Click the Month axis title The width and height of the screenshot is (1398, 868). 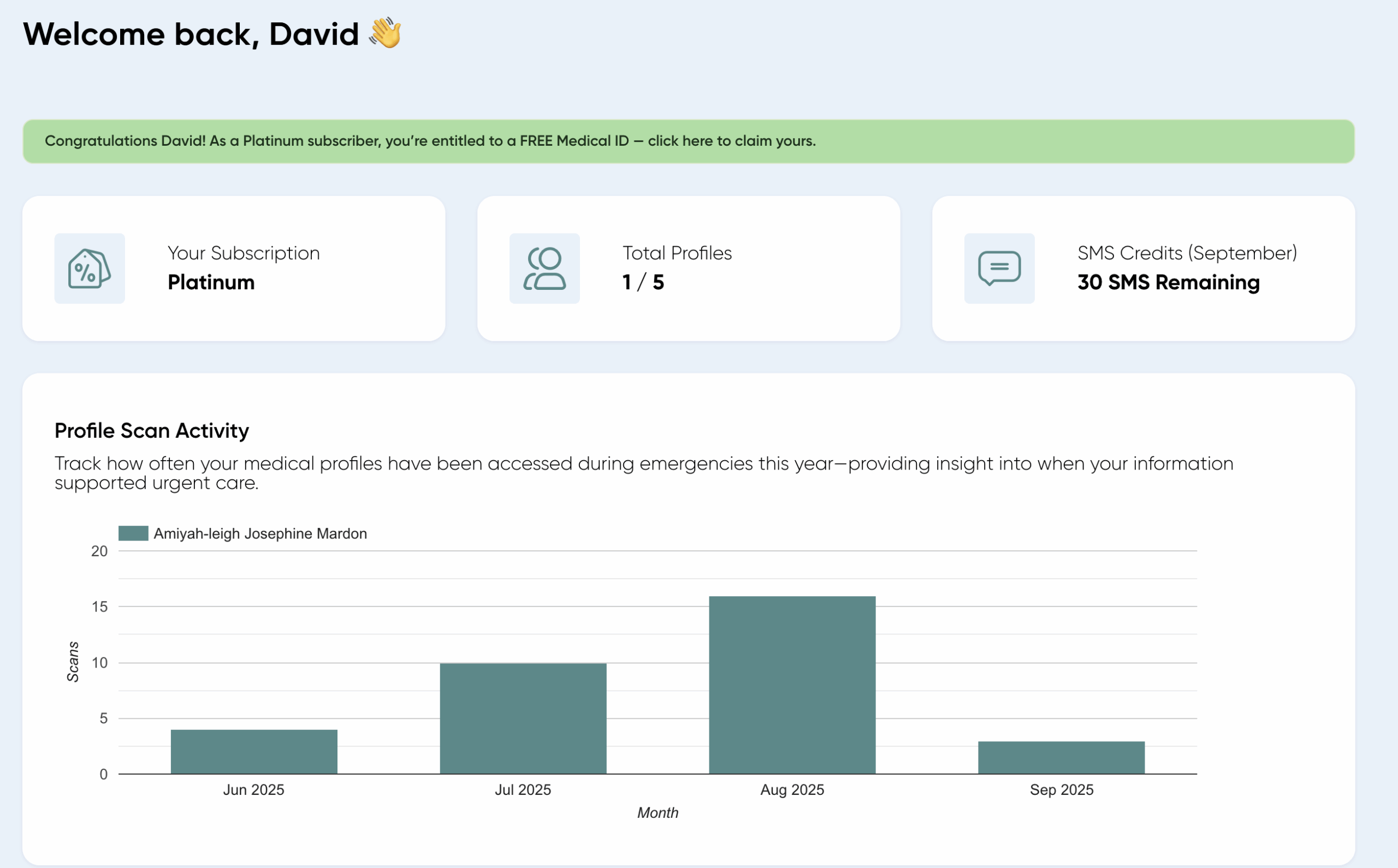pos(657,813)
